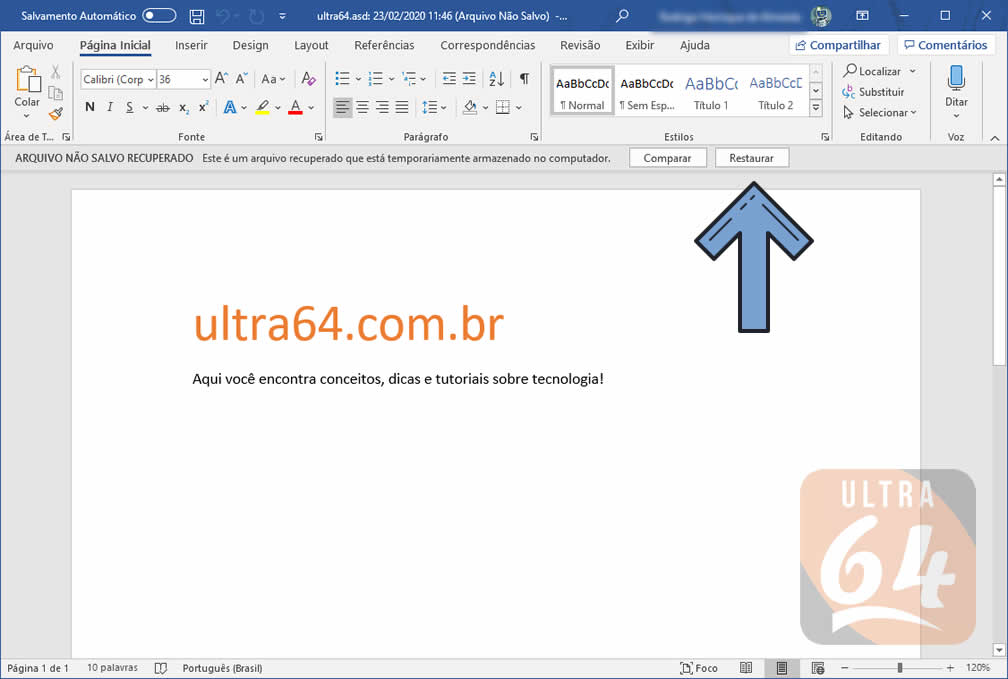Adjust the zoom slider in status bar
The height and width of the screenshot is (679, 1008).
click(x=899, y=668)
